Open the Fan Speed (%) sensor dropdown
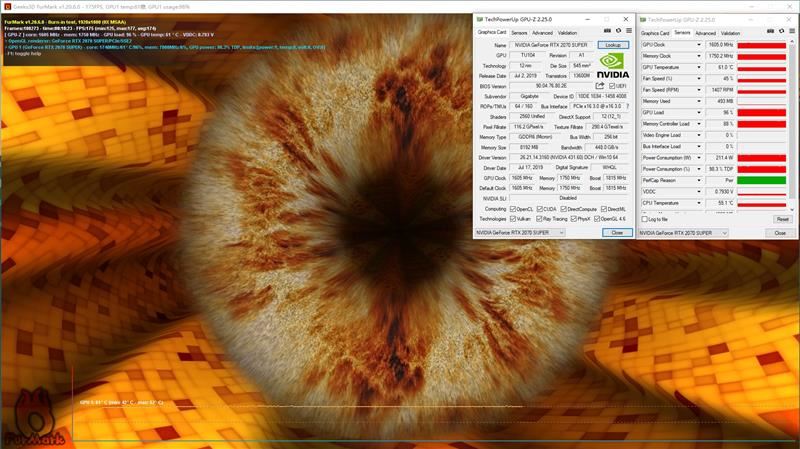800x449 pixels. pos(699,79)
